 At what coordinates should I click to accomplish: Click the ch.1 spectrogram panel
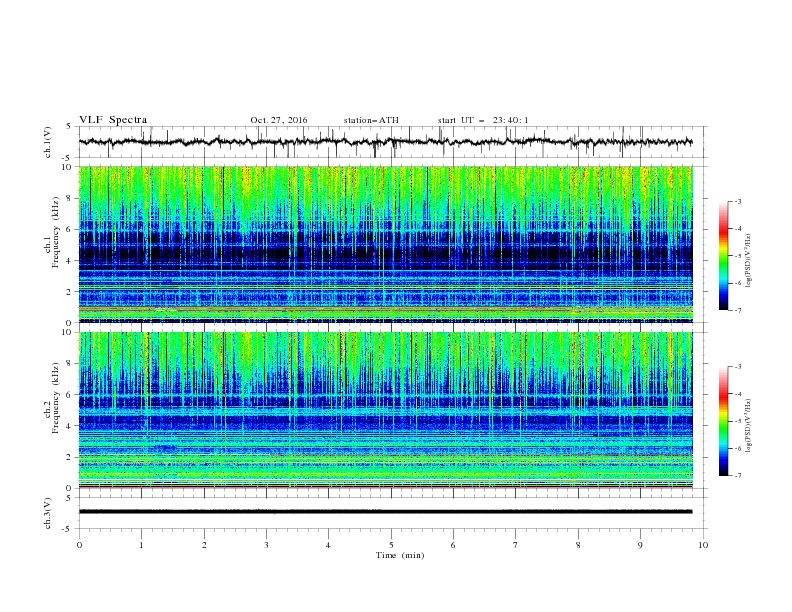[x=385, y=244]
